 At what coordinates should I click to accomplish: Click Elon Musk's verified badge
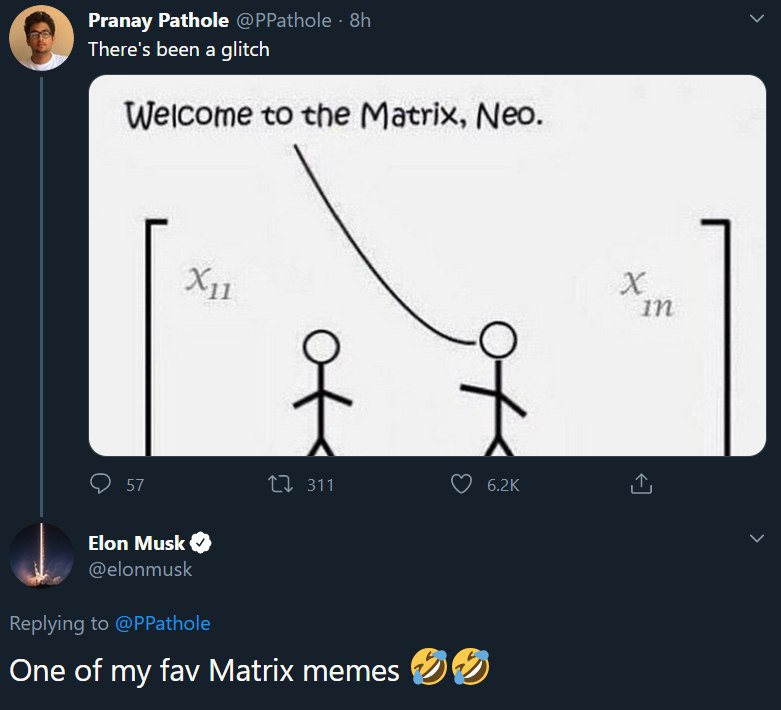tap(201, 543)
